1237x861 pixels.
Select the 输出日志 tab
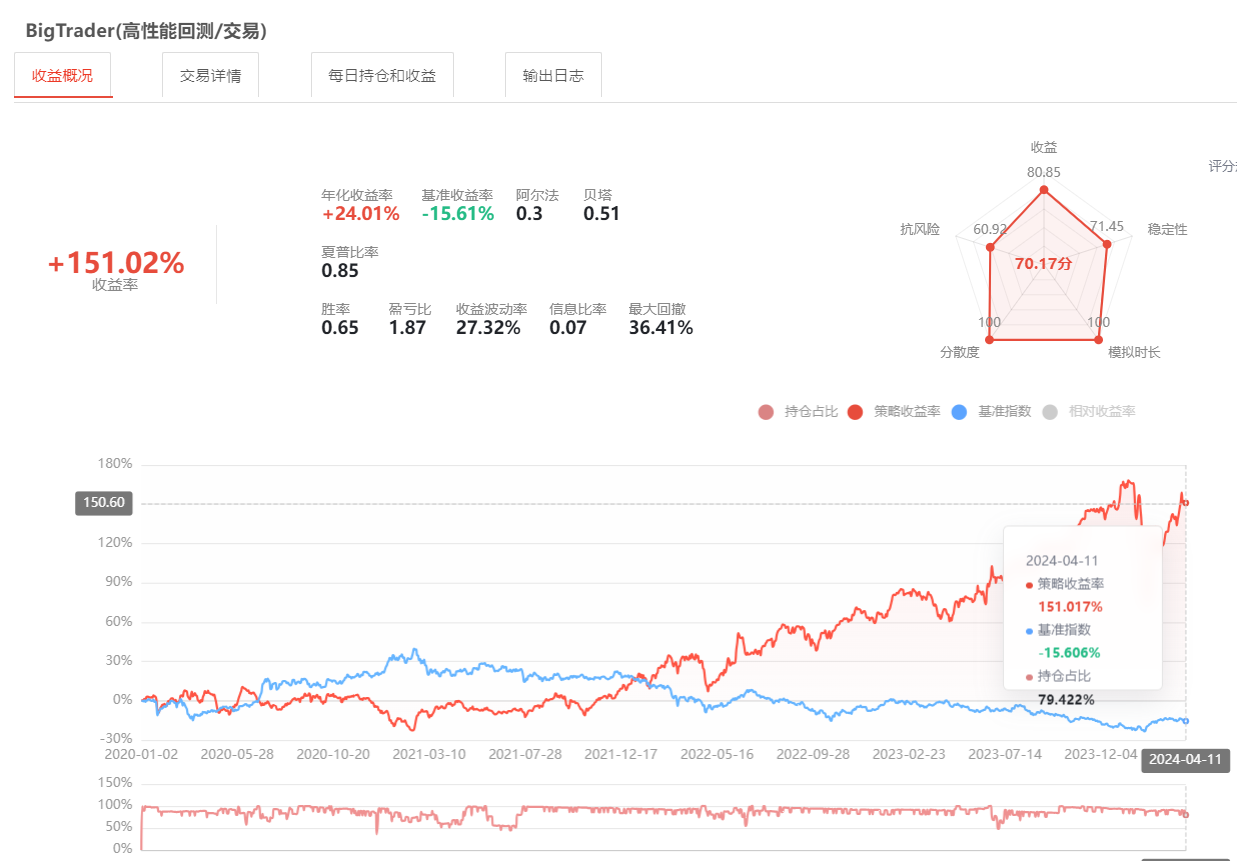coord(553,76)
